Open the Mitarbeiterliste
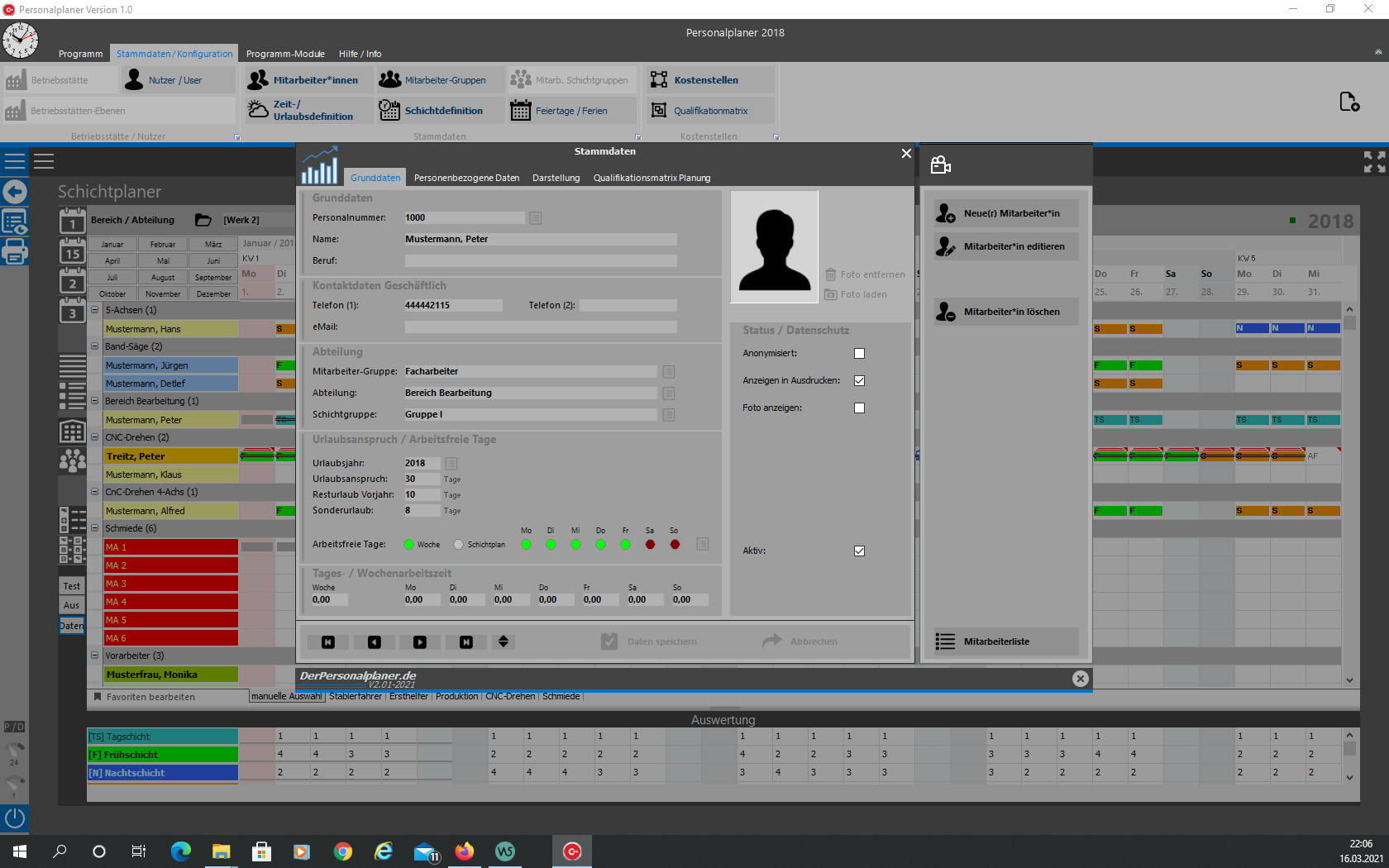This screenshot has width=1389, height=868. pos(995,641)
